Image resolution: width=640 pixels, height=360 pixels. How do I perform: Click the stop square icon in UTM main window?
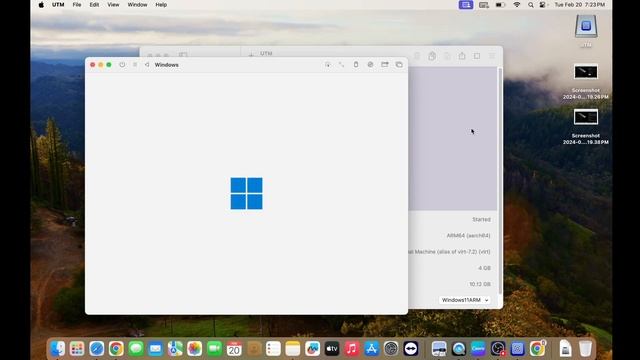(477, 56)
